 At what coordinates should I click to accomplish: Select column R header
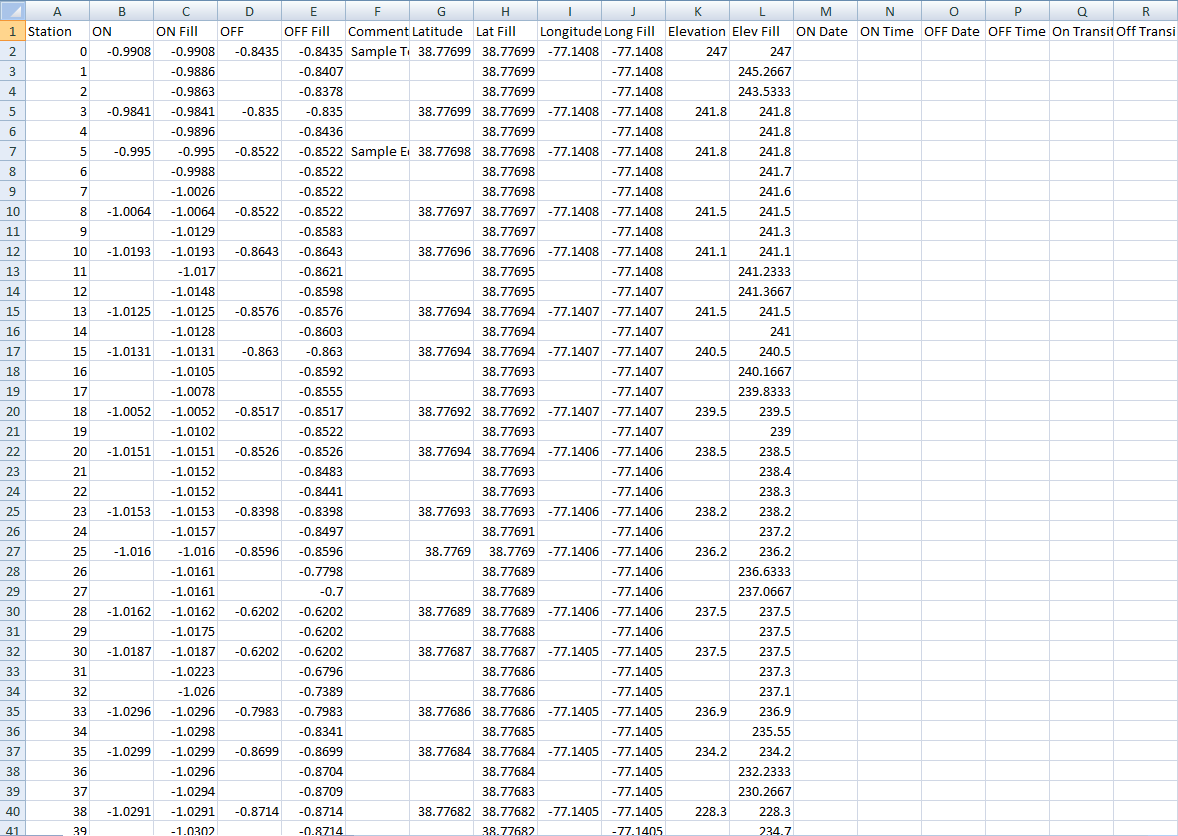click(x=1145, y=11)
